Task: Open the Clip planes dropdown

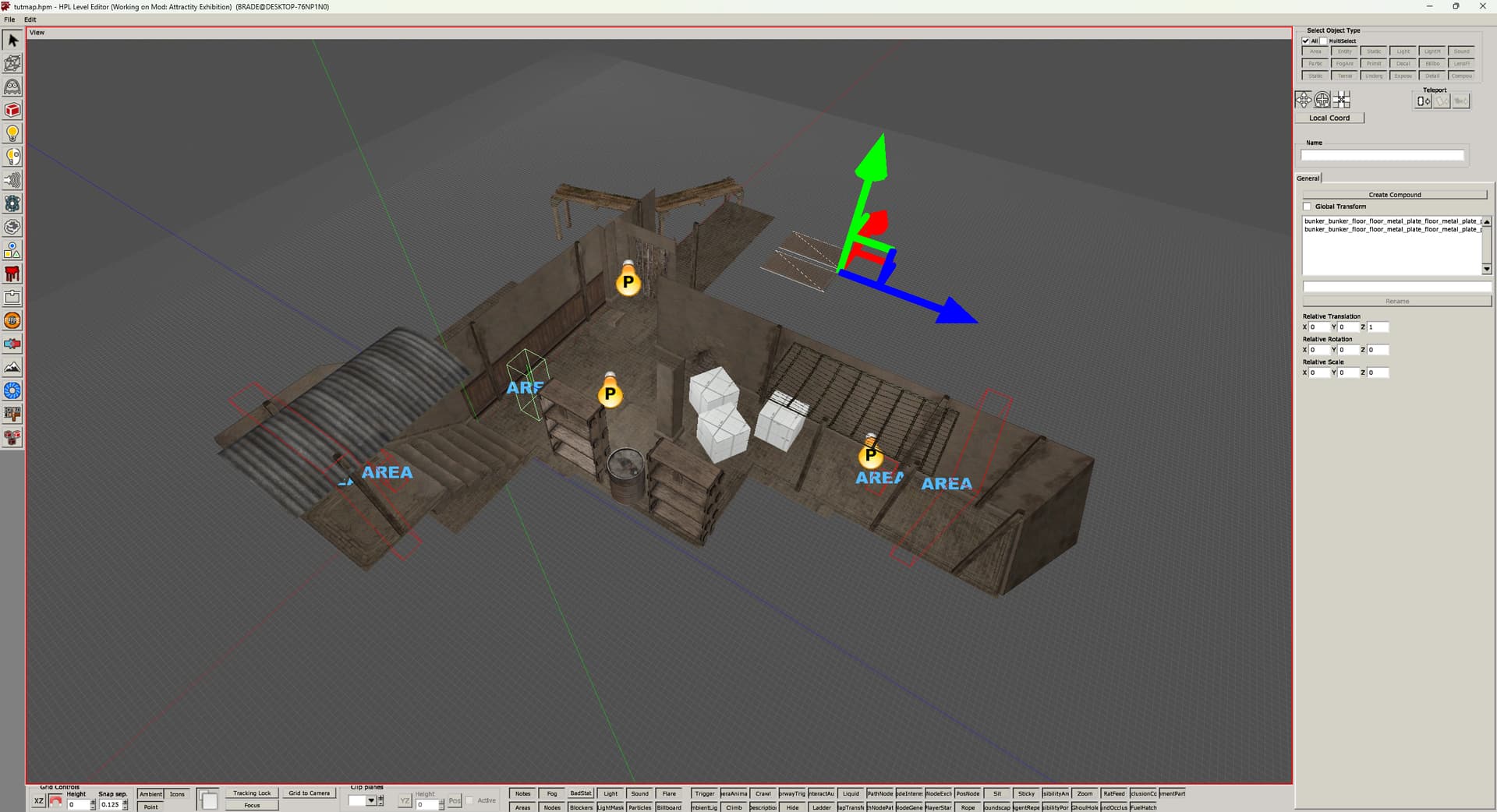Action: [x=371, y=800]
